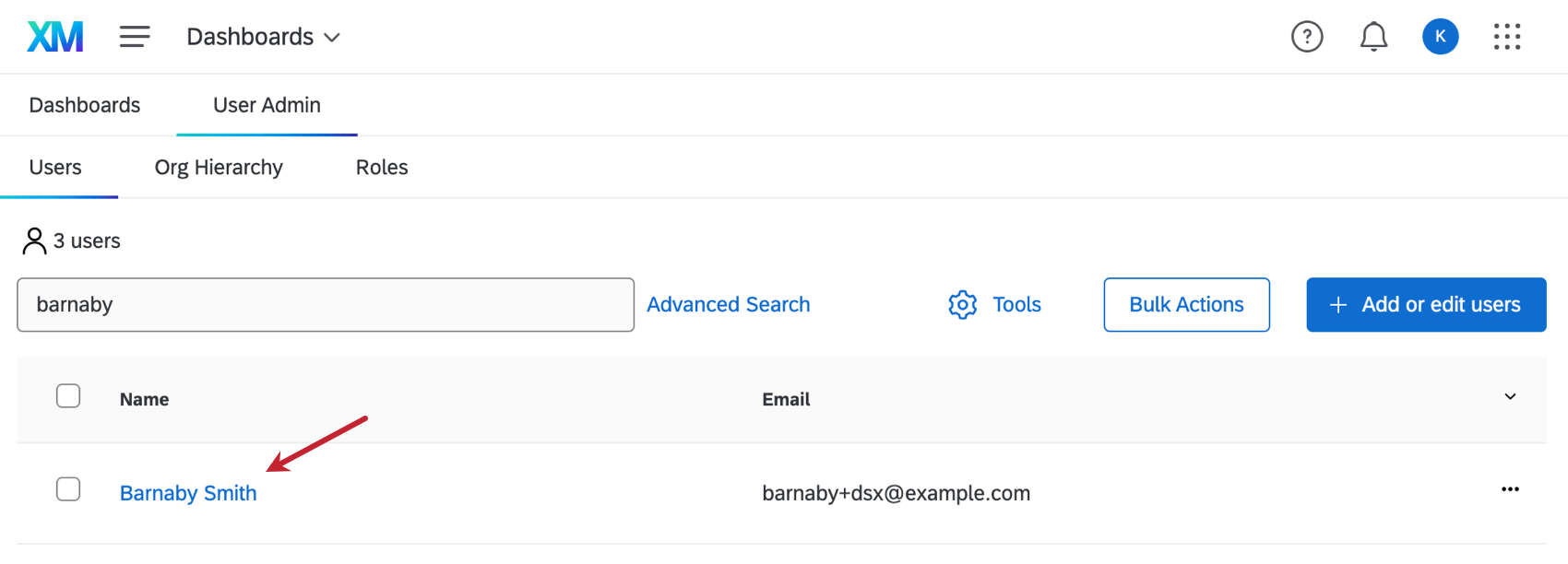Screen dimensions: 1568x564
Task: Click the XM logo
Action: pos(54,36)
